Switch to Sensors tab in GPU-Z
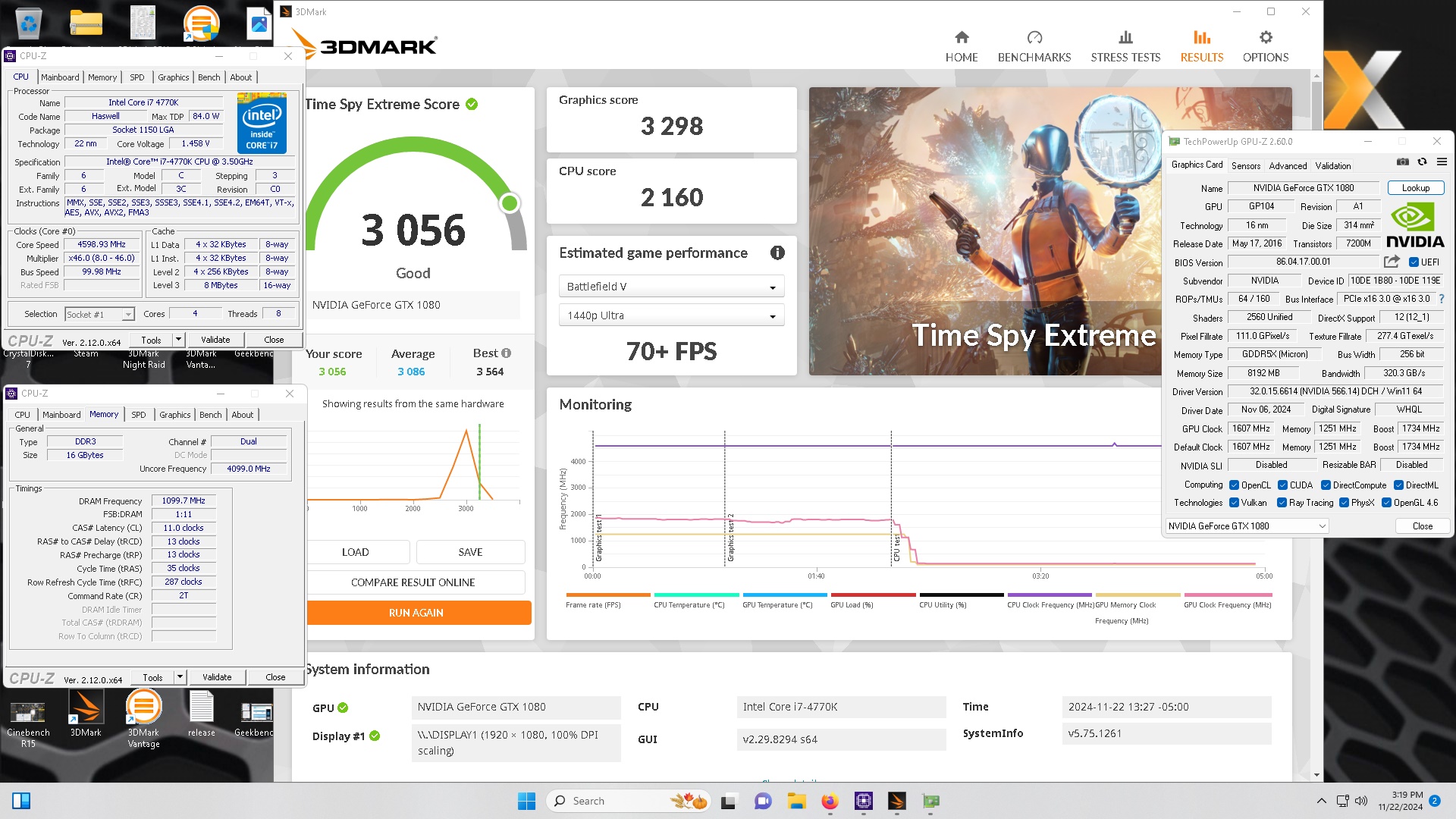The height and width of the screenshot is (819, 1456). click(1246, 166)
